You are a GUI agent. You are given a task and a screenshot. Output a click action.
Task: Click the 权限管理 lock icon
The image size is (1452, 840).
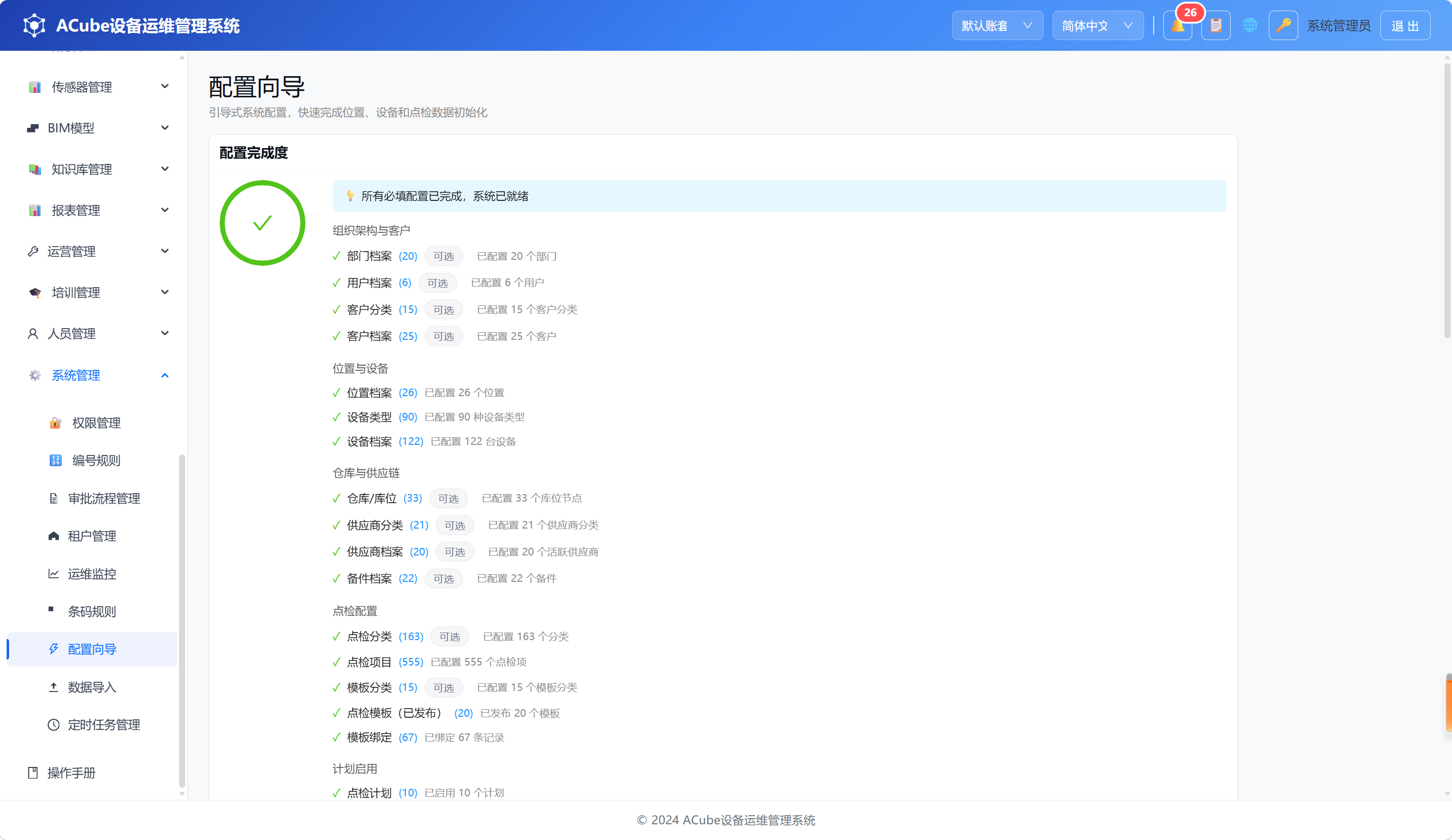point(55,423)
